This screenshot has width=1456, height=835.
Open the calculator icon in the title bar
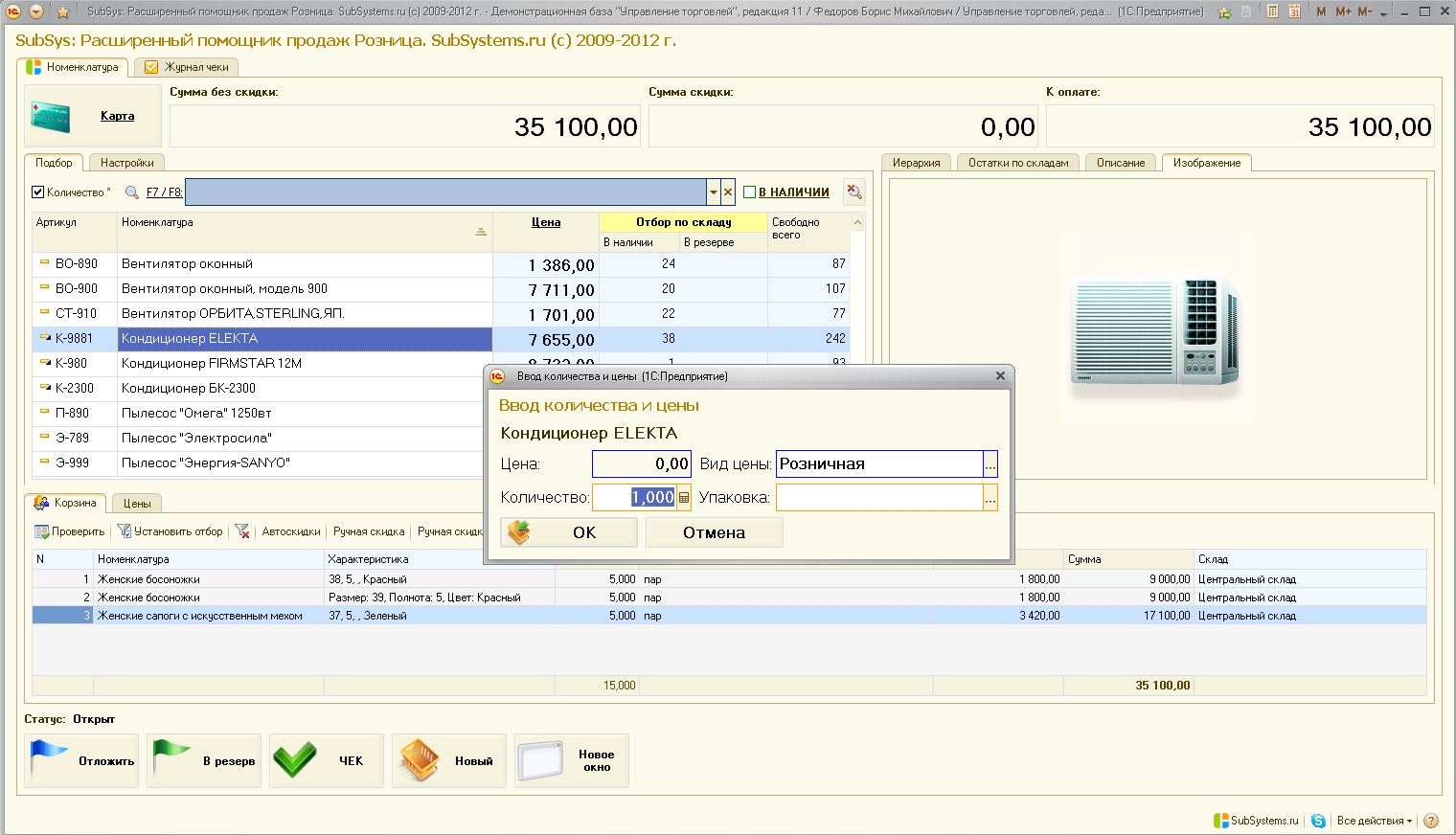click(x=1272, y=11)
